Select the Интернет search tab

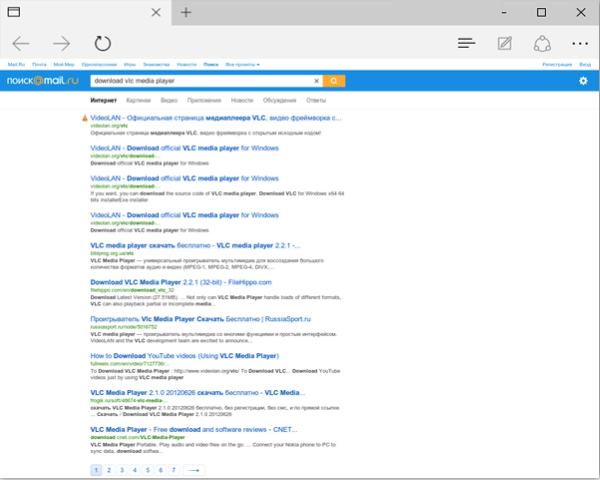pyautogui.click(x=103, y=100)
